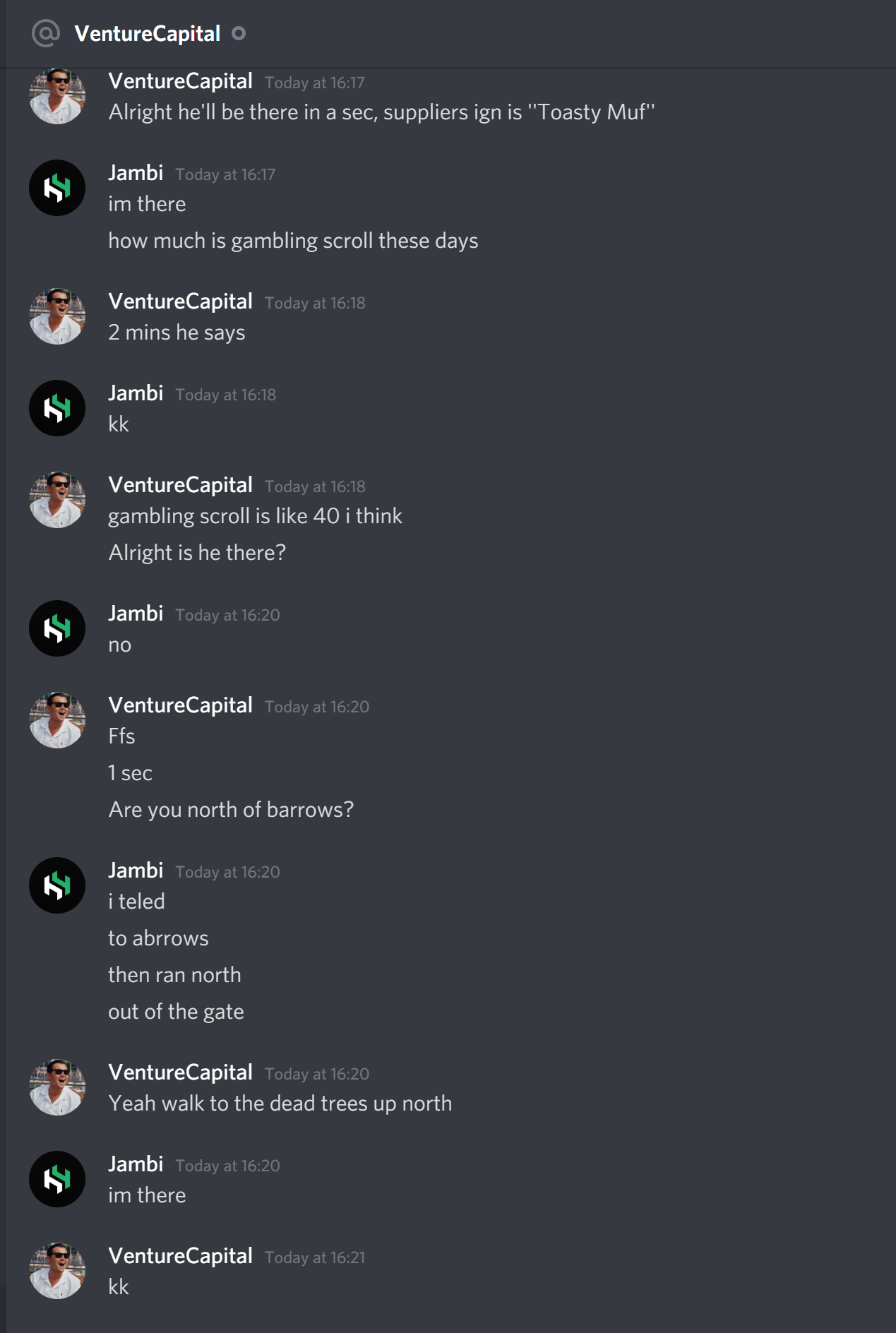Click the @ mention icon in header
Screen dimensions: 896x1333
point(46,33)
